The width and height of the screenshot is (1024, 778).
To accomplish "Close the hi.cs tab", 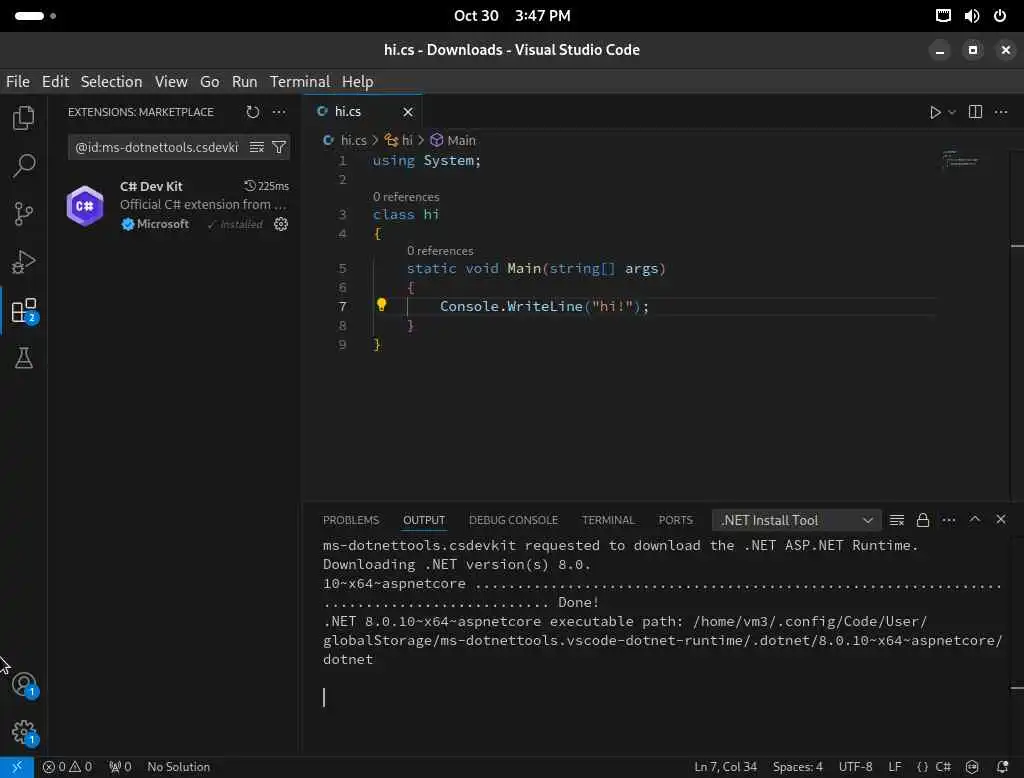I will (x=408, y=112).
